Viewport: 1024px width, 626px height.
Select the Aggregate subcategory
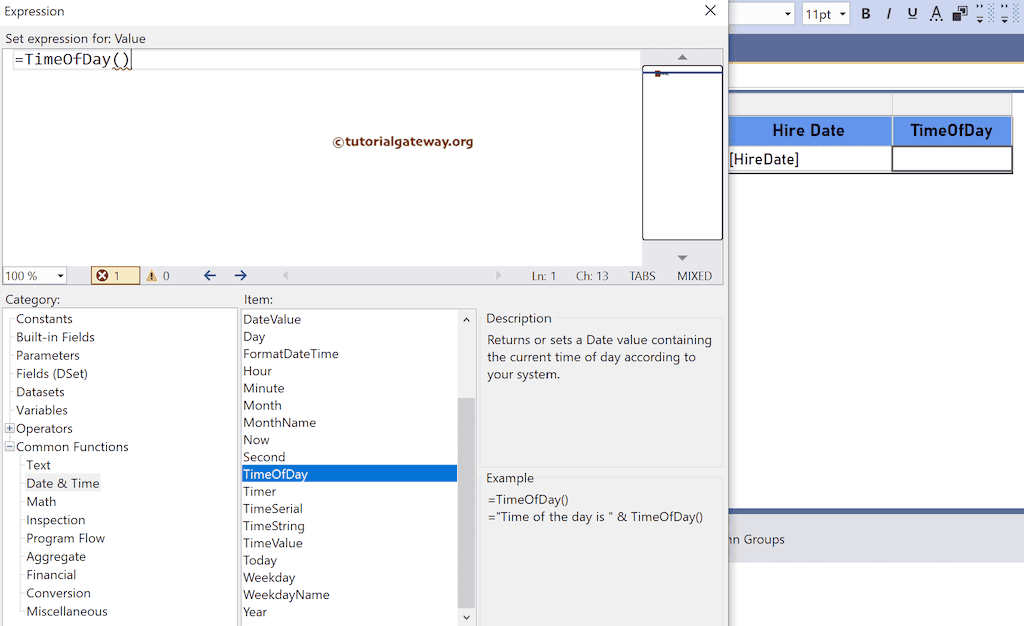coord(56,556)
